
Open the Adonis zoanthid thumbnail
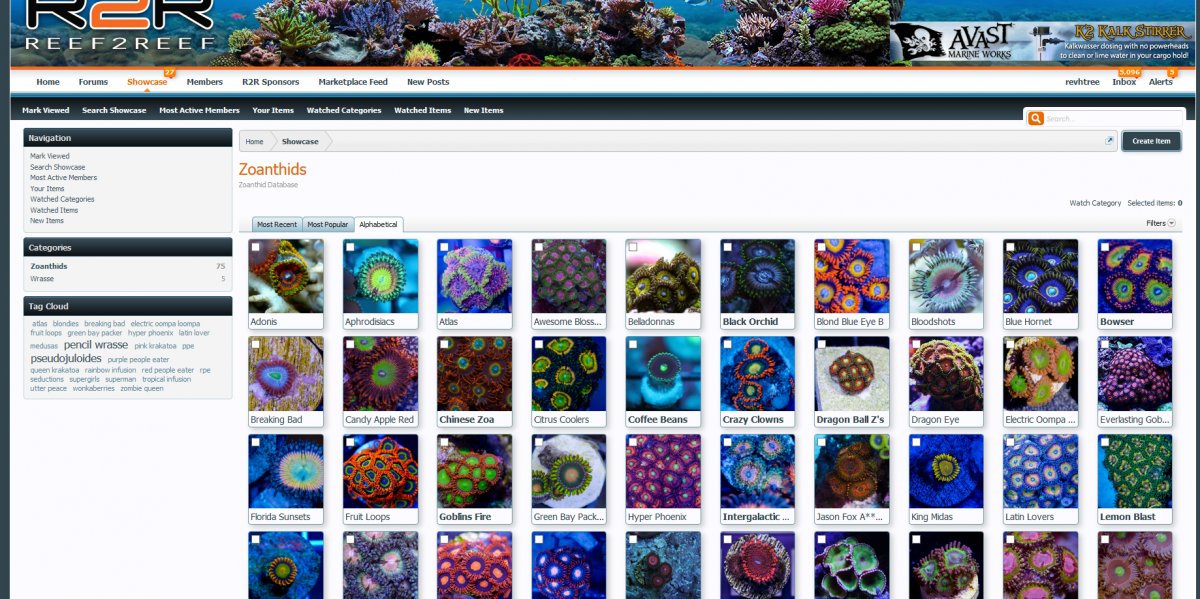[x=286, y=276]
